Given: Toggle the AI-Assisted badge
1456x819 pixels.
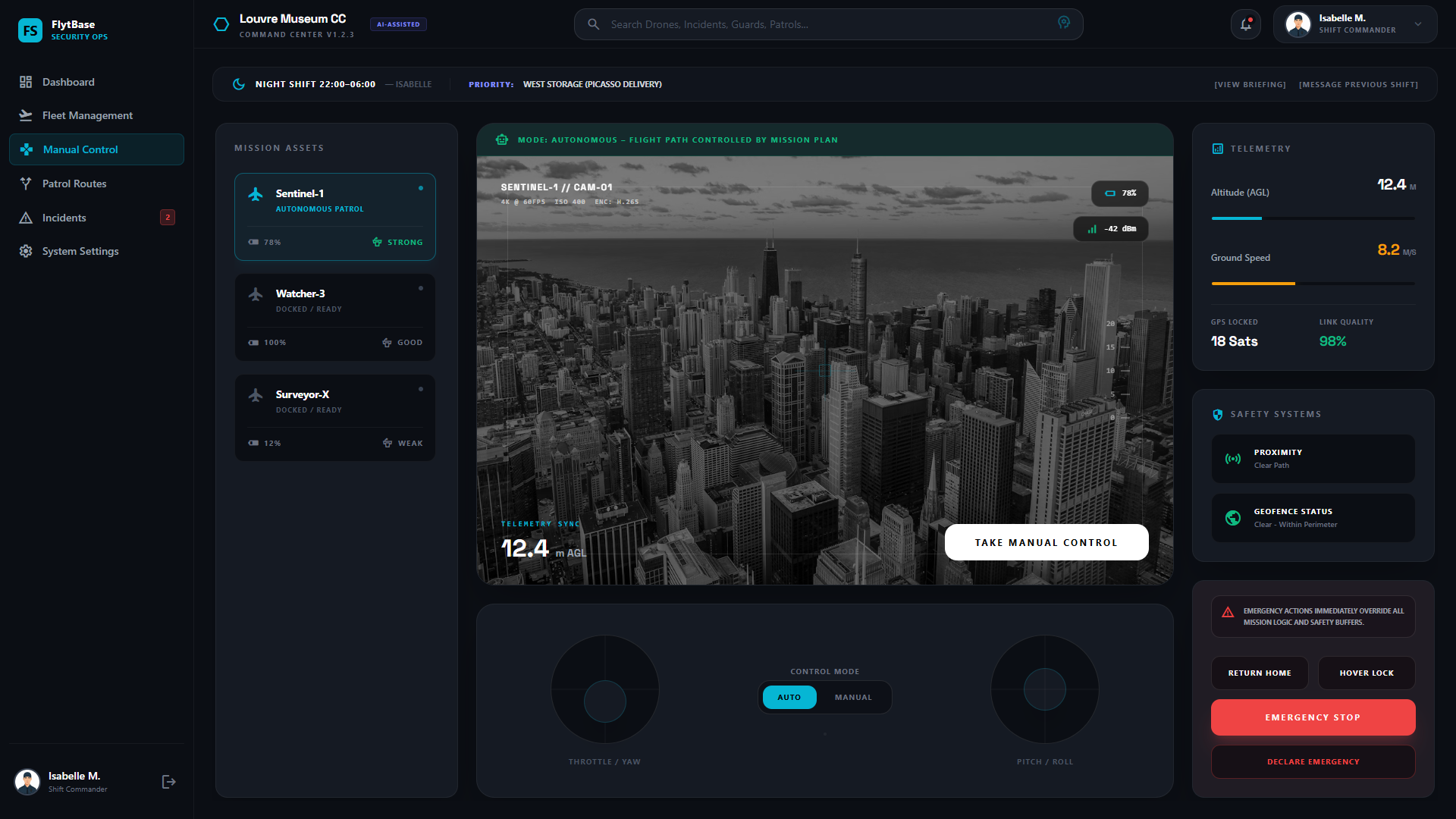Looking at the screenshot, I should [x=398, y=24].
